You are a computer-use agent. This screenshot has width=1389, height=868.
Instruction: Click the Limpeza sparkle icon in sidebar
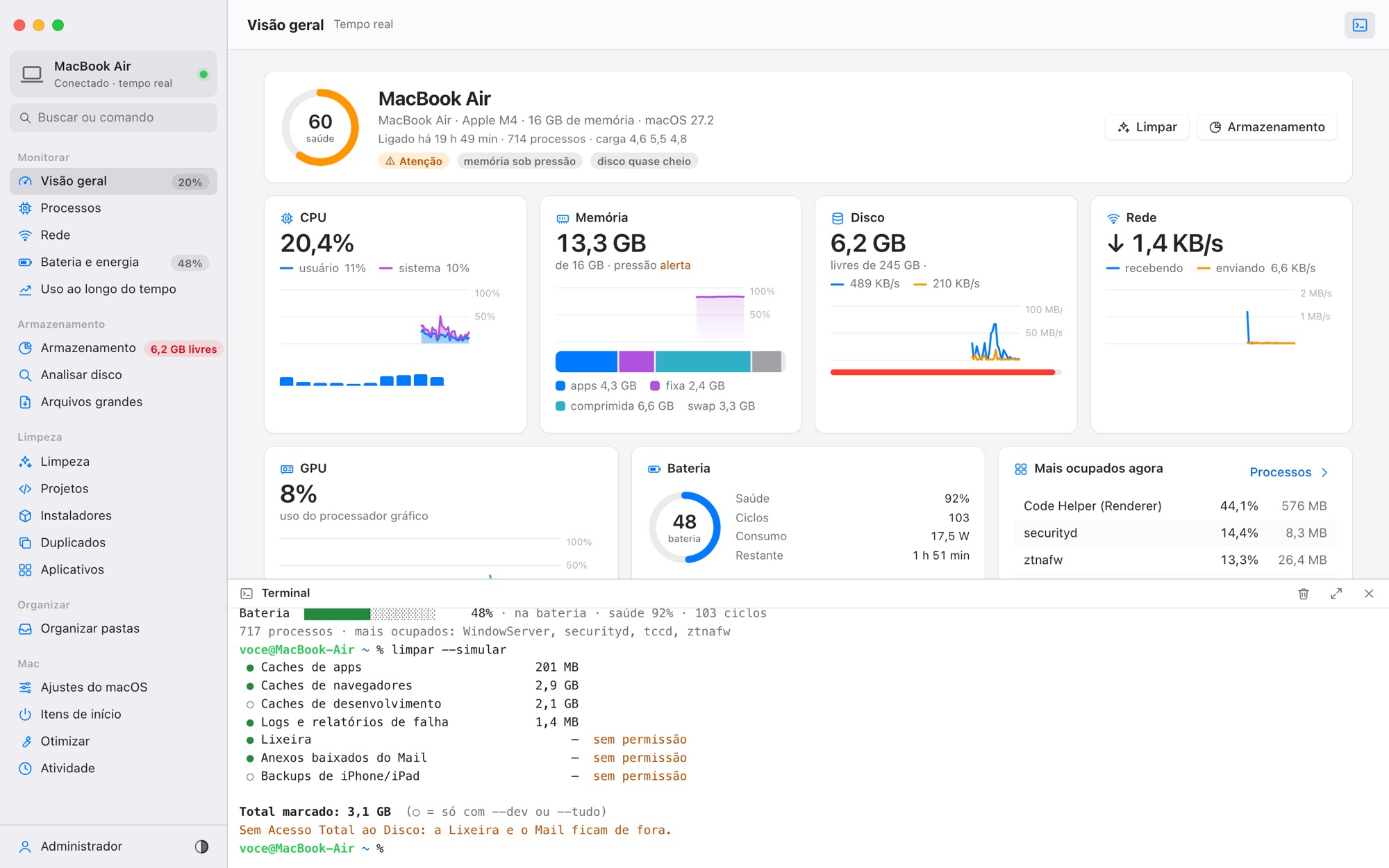click(26, 462)
